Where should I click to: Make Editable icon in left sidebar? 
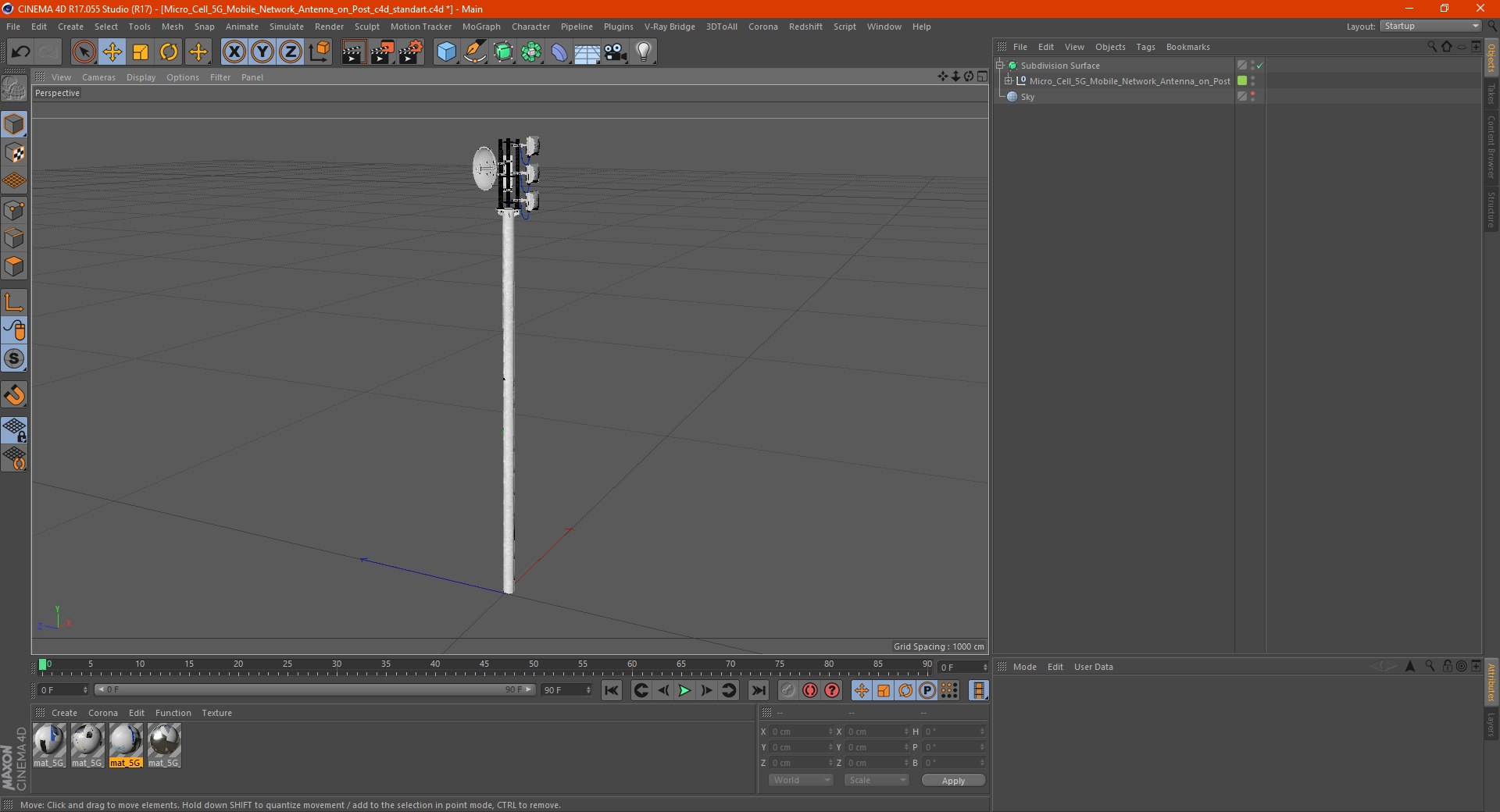point(14,89)
